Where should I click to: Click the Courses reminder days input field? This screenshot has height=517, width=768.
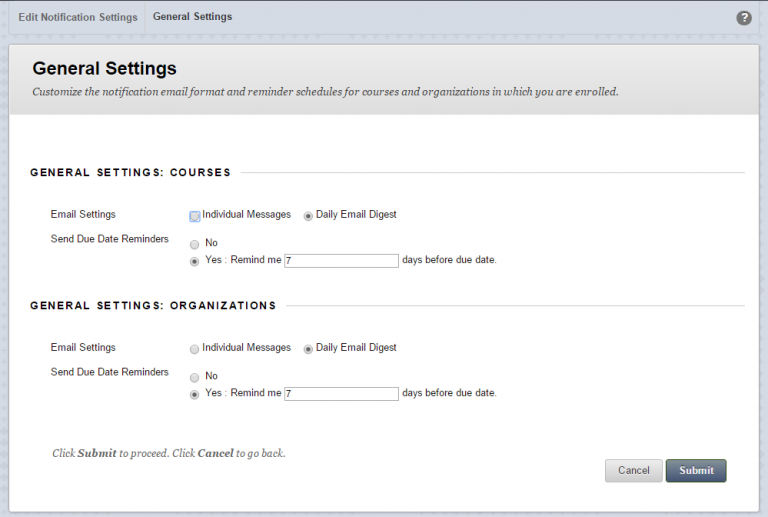341,260
